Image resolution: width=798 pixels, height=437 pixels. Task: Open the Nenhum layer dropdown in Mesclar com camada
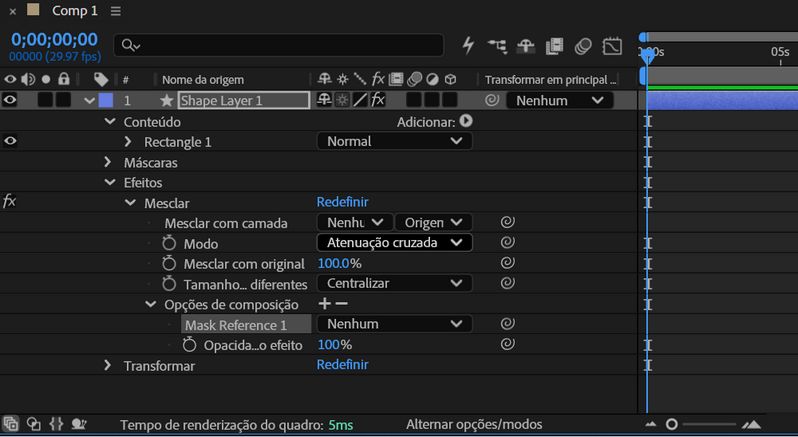coord(355,222)
